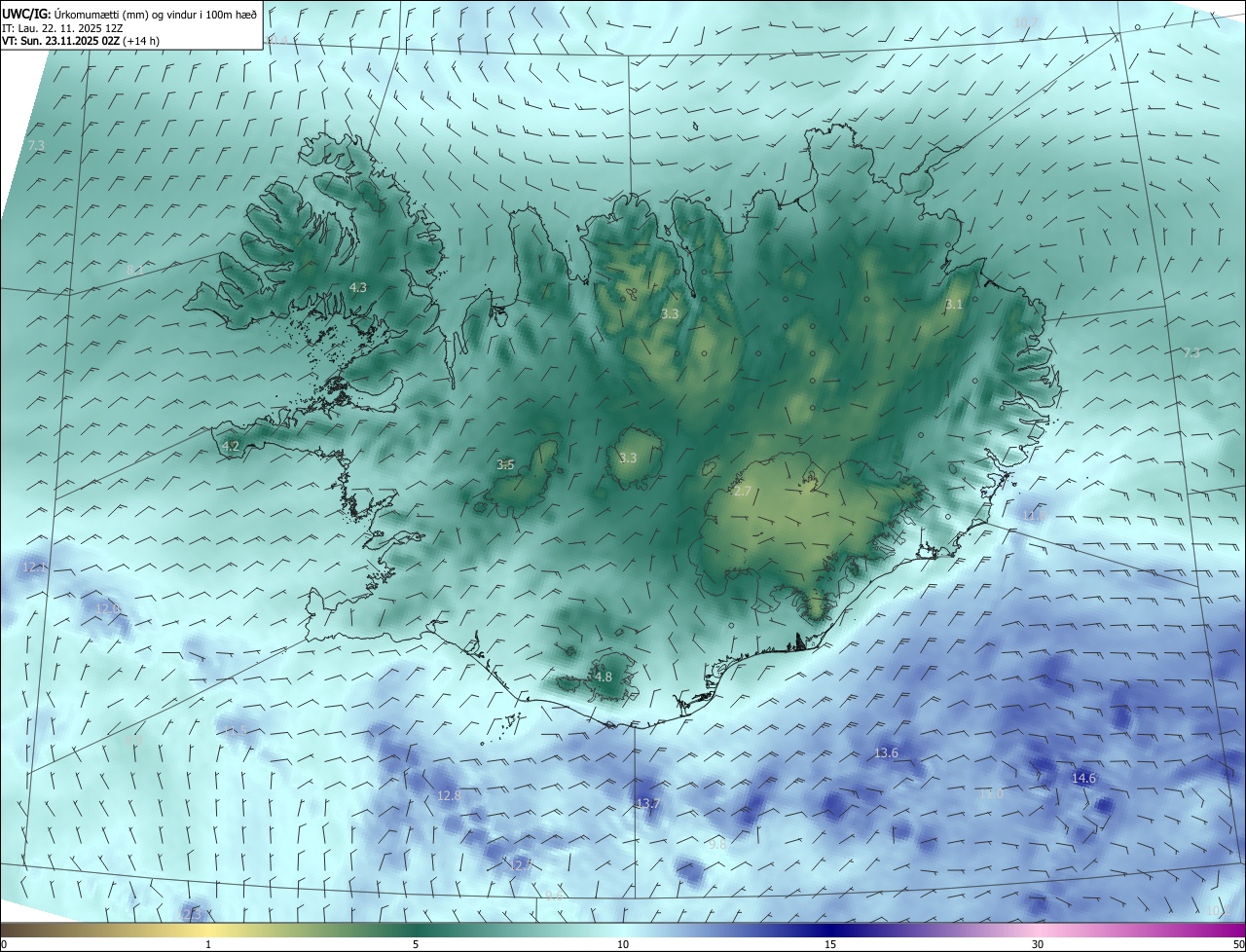This screenshot has width=1246, height=952.
Task: Click the 5 tick on the color scale
Action: click(x=416, y=944)
